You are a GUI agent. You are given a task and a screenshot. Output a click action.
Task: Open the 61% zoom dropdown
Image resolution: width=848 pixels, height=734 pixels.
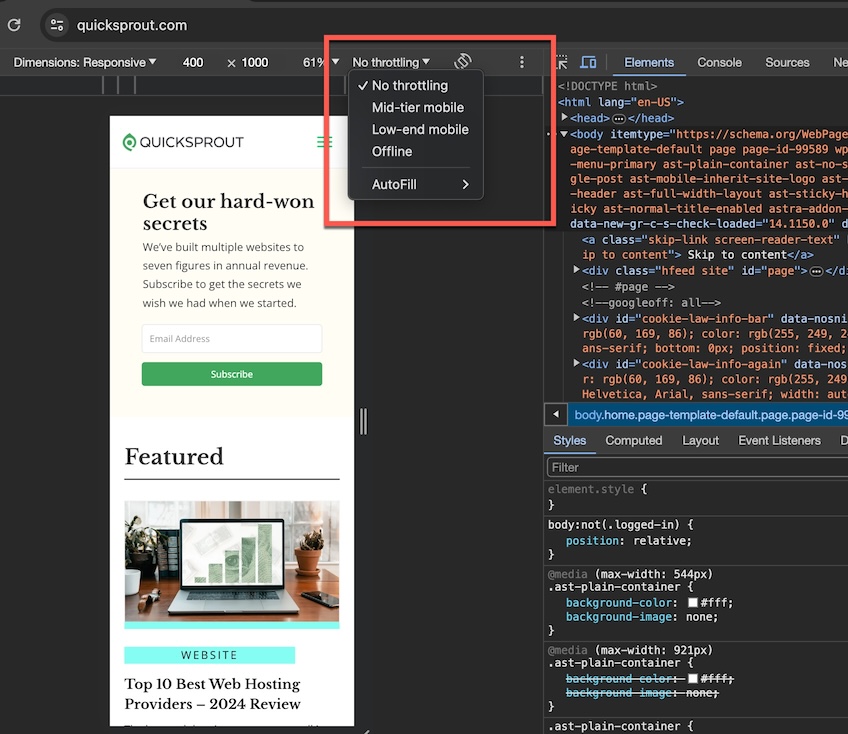tap(320, 62)
